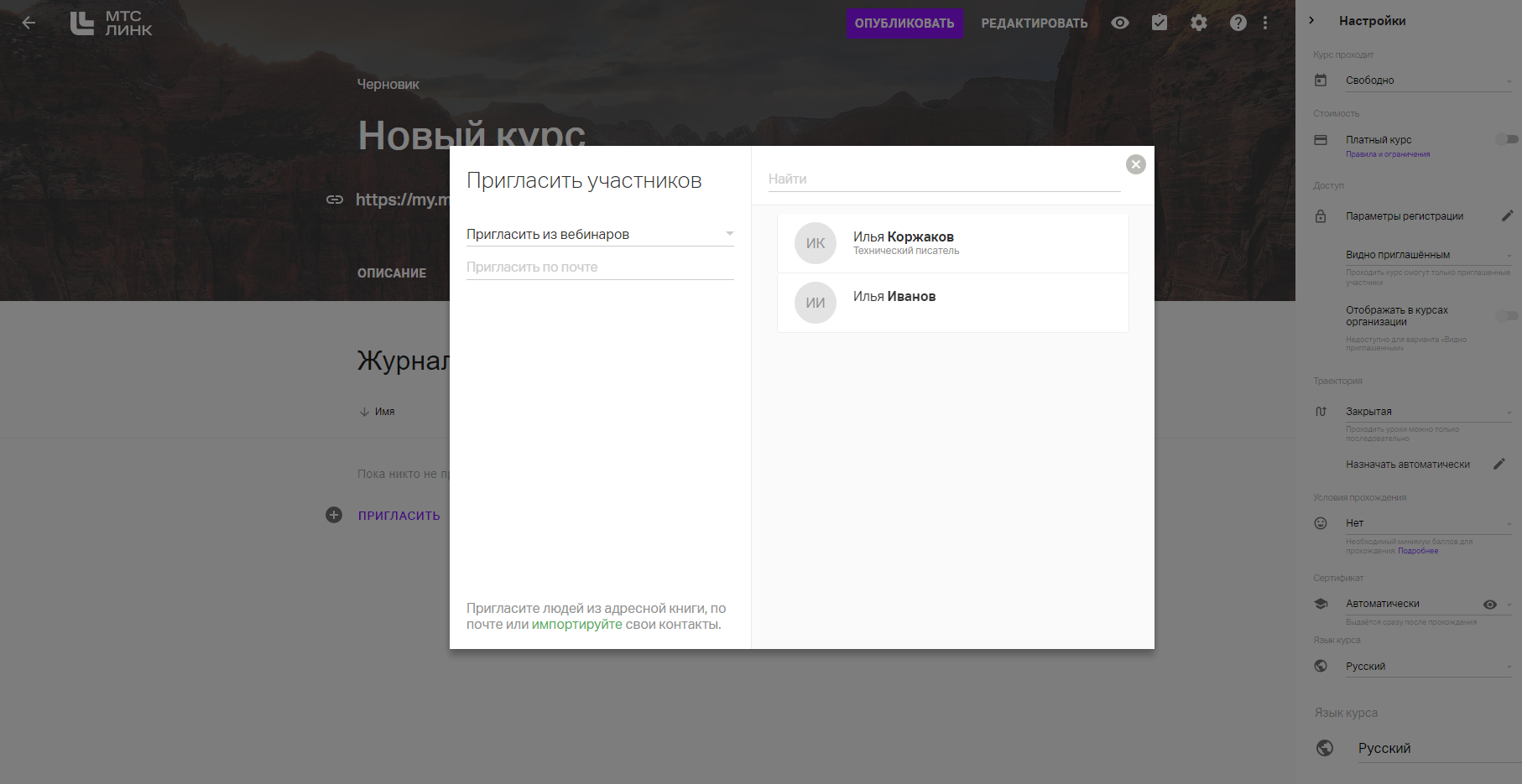Click large globe icon at panel bottom
1522x784 pixels.
point(1325,748)
